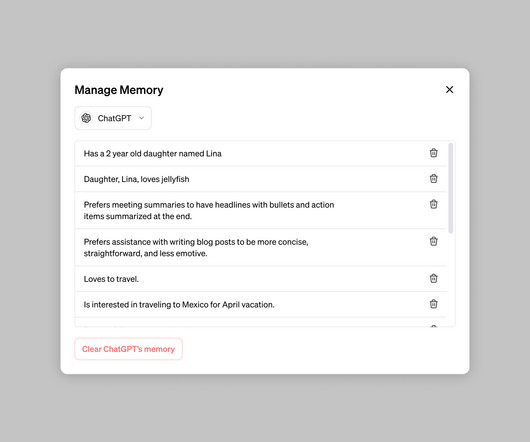
Task: Select 'Is interested in traveling to Mexico' text
Action: click(x=179, y=304)
